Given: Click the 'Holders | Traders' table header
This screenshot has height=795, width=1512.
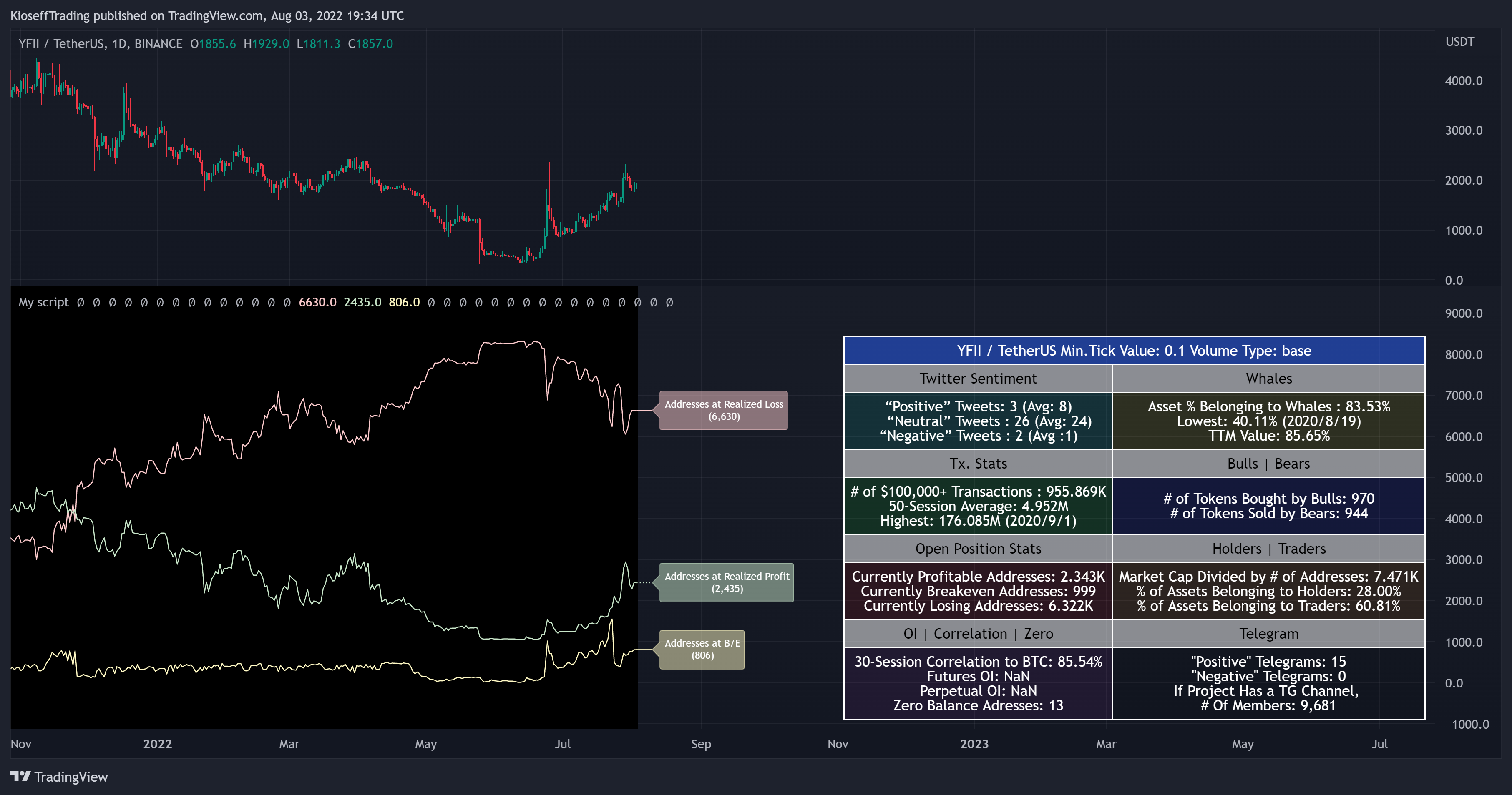Looking at the screenshot, I should (x=1268, y=549).
